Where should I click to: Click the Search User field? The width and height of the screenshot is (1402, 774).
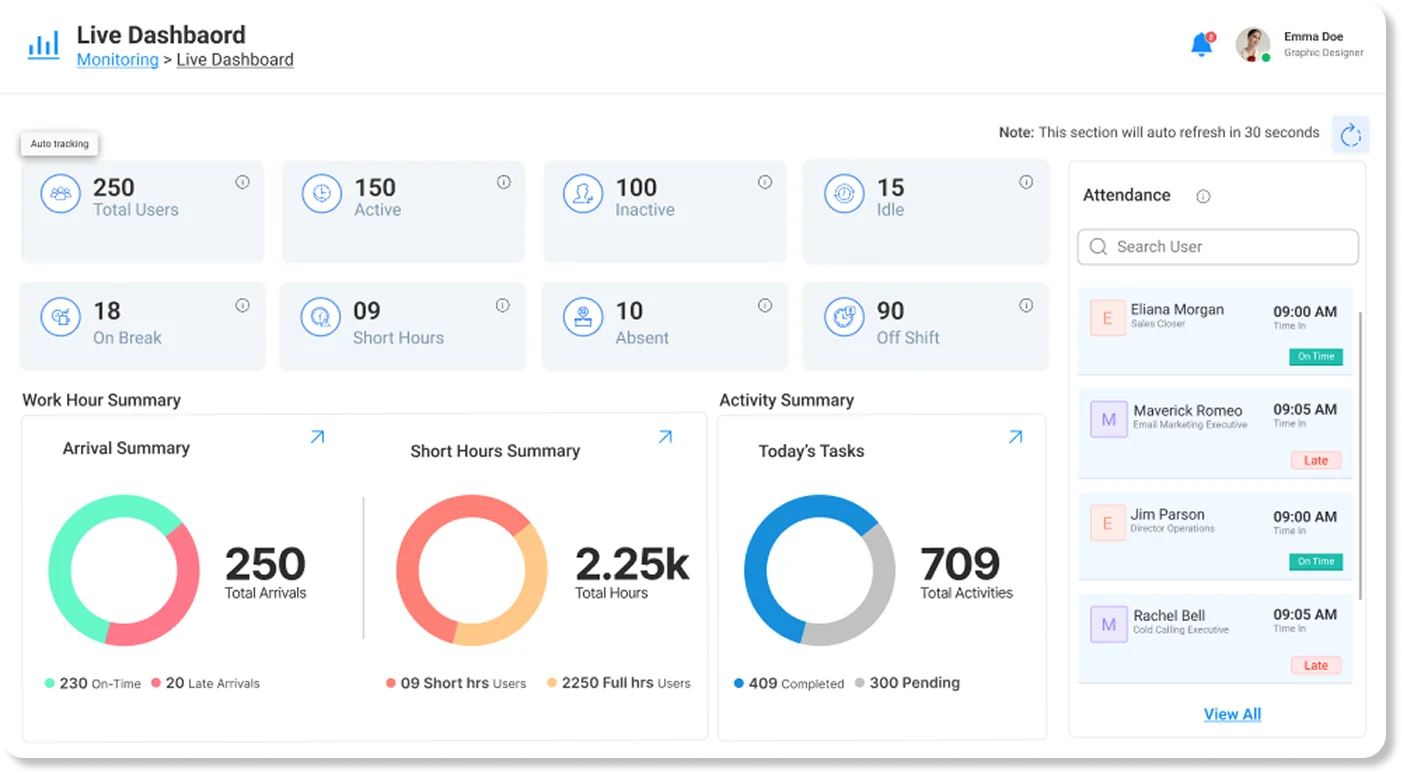click(1218, 247)
